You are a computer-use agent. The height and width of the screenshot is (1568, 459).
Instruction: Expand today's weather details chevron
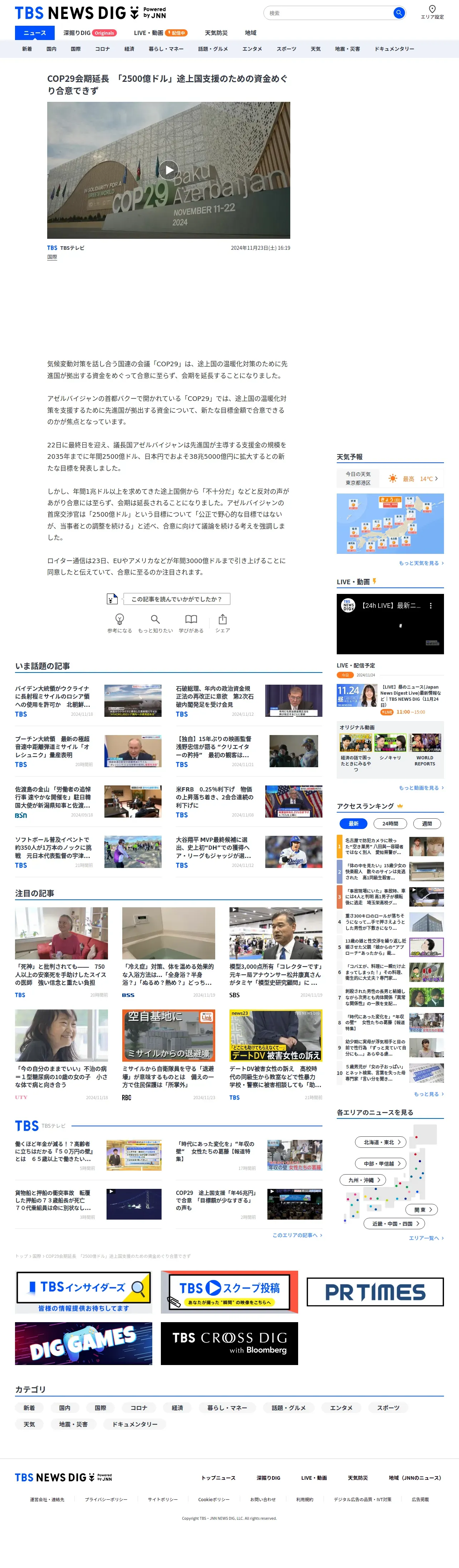(436, 479)
